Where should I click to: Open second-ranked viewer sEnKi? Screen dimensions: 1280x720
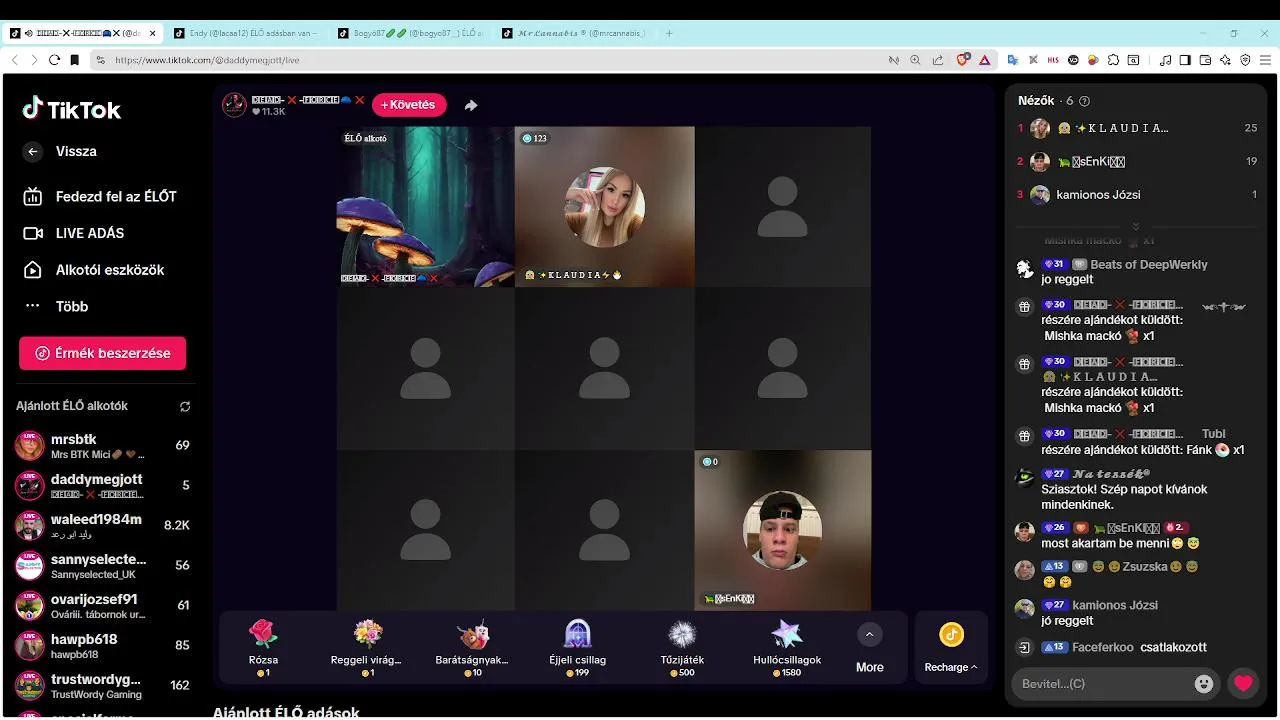(x=1137, y=161)
